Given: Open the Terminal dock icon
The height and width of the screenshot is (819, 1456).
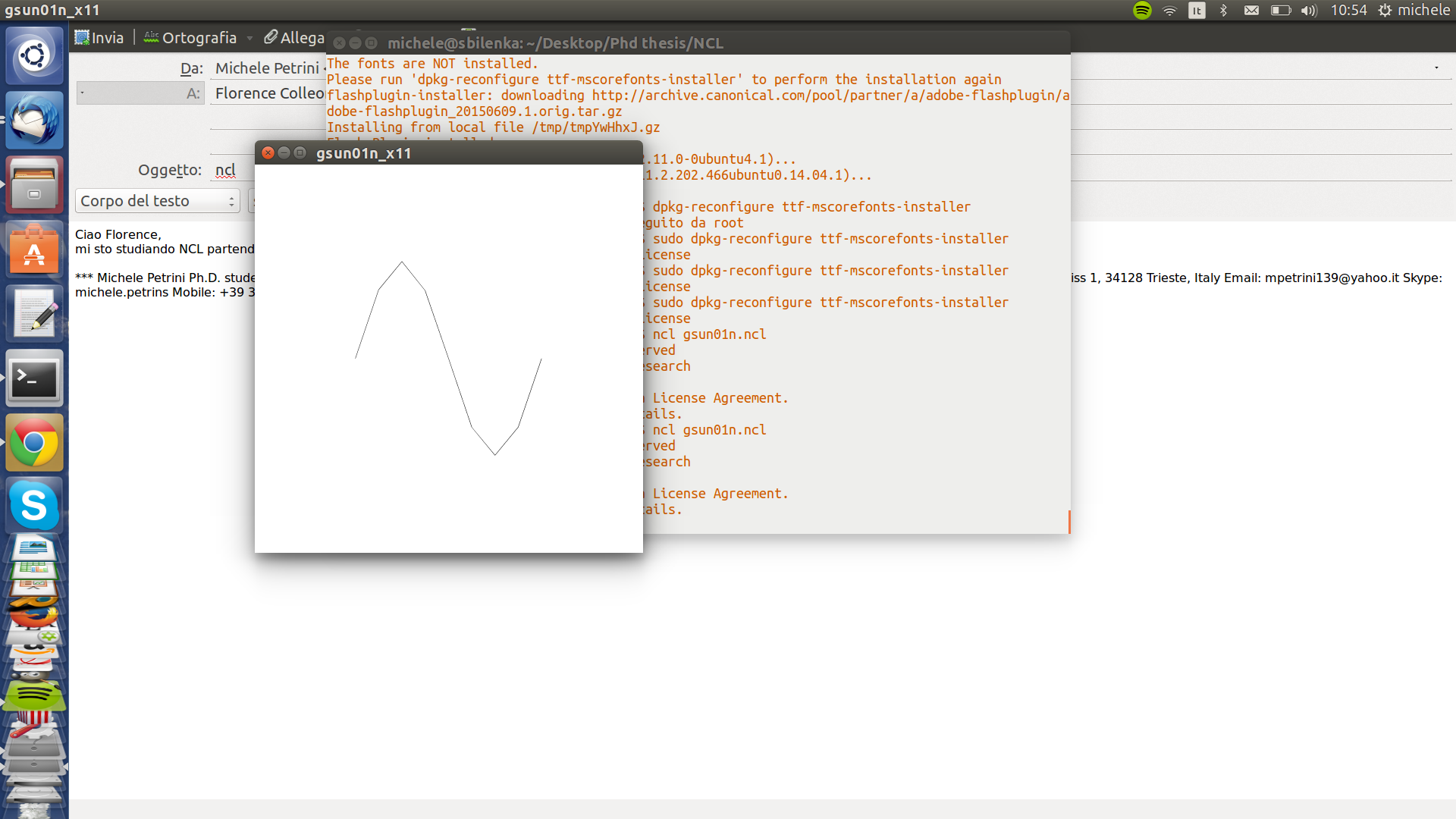Looking at the screenshot, I should (34, 378).
